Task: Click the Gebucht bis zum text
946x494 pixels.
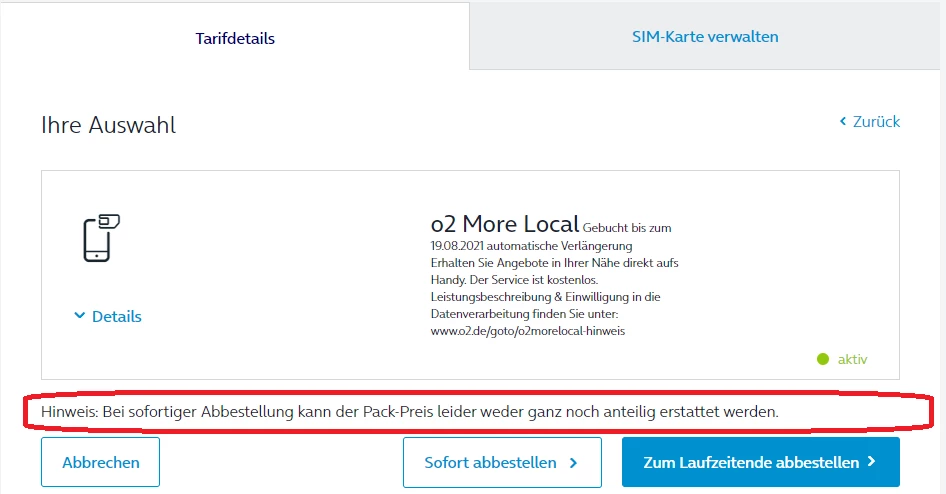Action: click(x=627, y=228)
